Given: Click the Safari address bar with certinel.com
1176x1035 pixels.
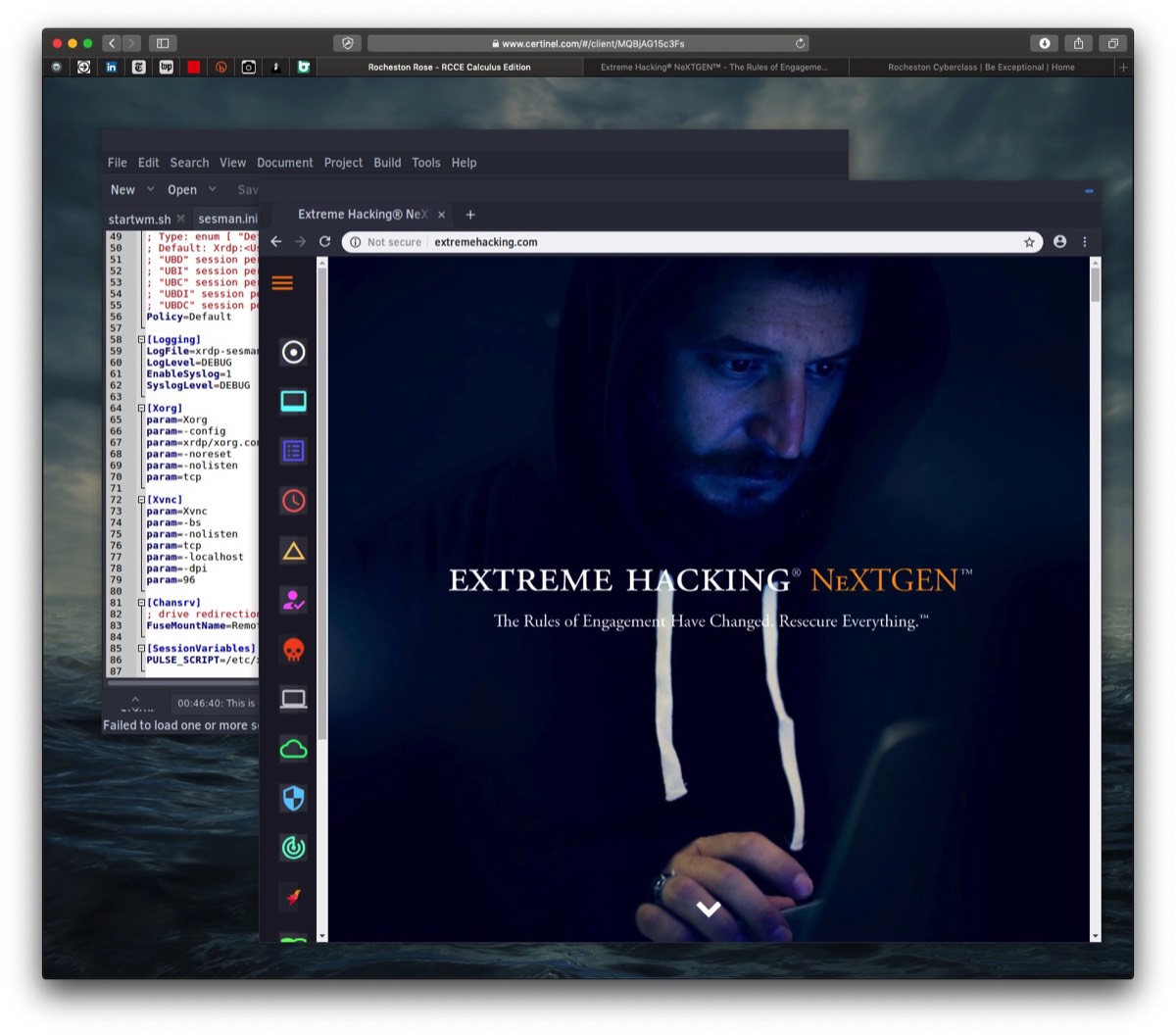Looking at the screenshot, I should pos(588,43).
